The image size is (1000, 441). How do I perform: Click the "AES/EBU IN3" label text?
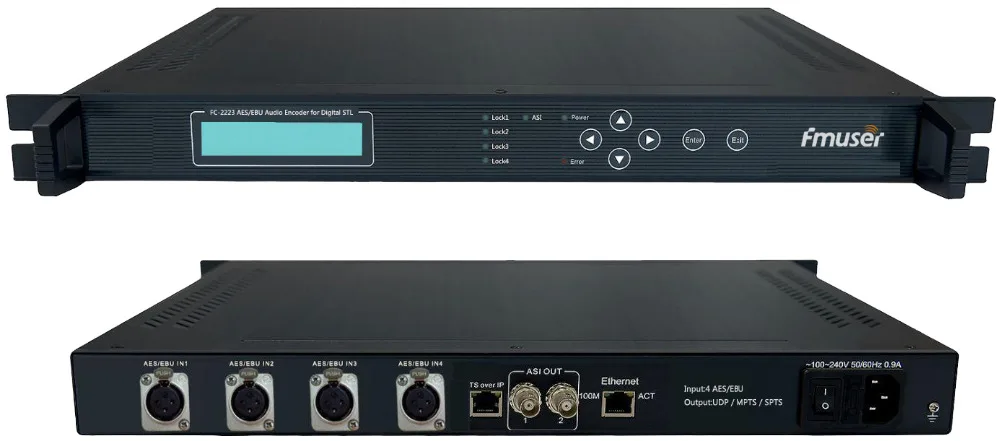[x=334, y=364]
